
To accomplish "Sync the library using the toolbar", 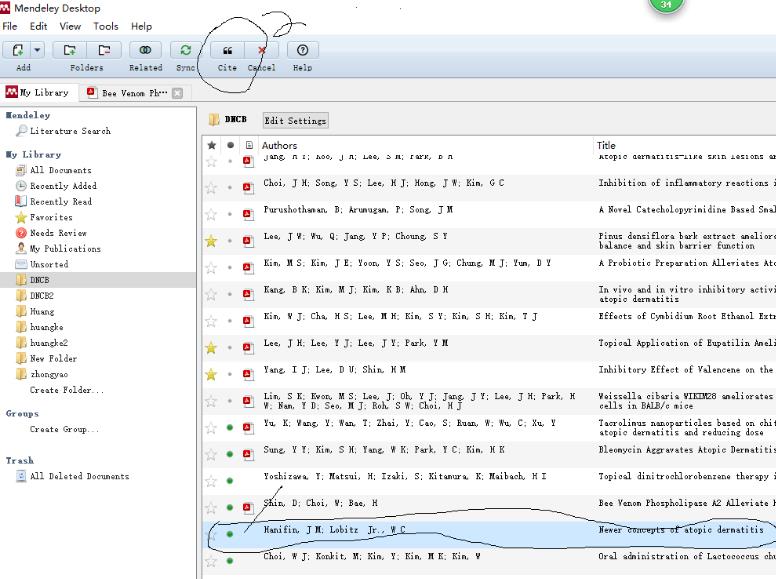I will [185, 50].
